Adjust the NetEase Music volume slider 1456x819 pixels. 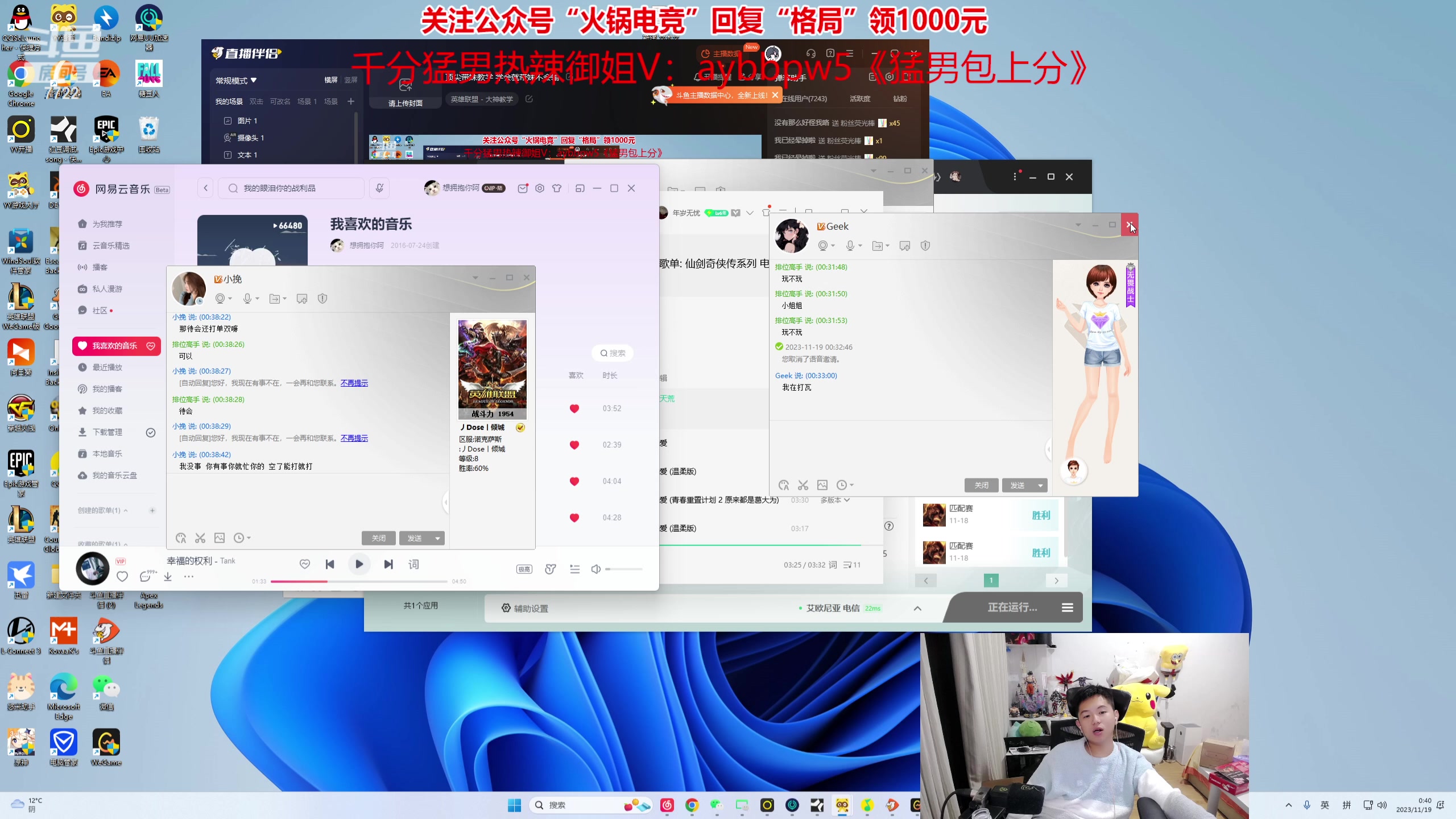(624, 569)
